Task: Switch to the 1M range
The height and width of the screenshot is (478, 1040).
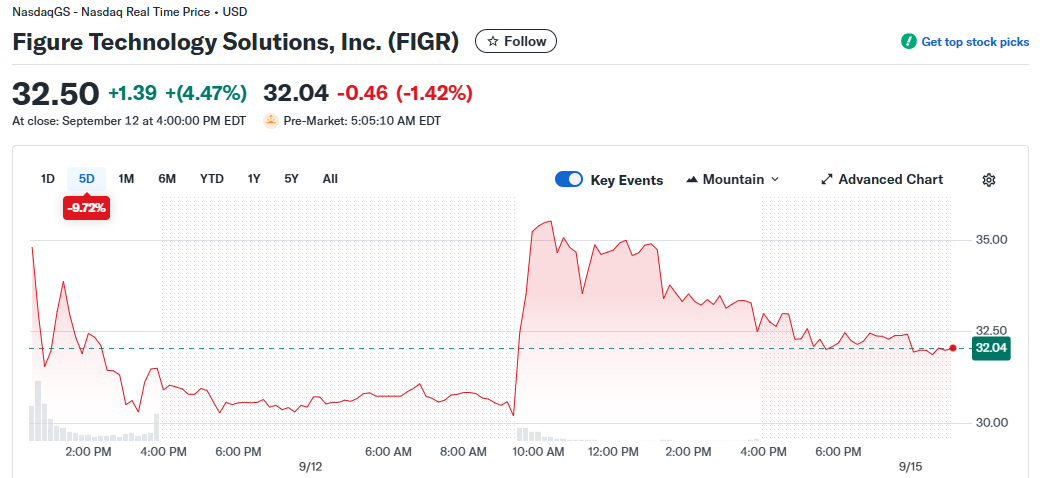Action: (126, 179)
